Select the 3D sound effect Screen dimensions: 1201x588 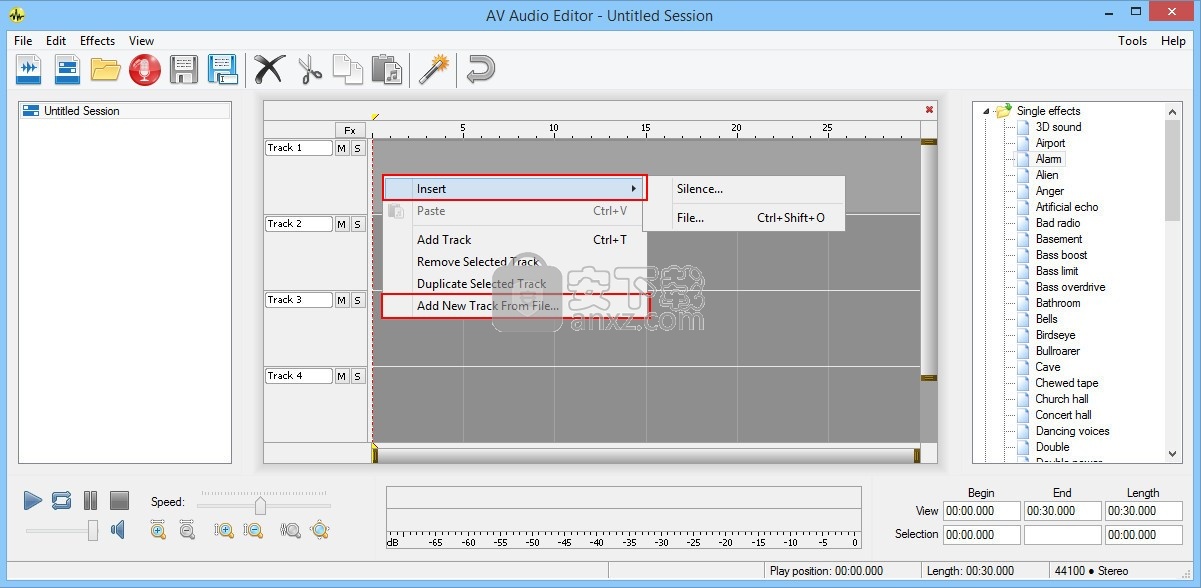coord(1058,127)
